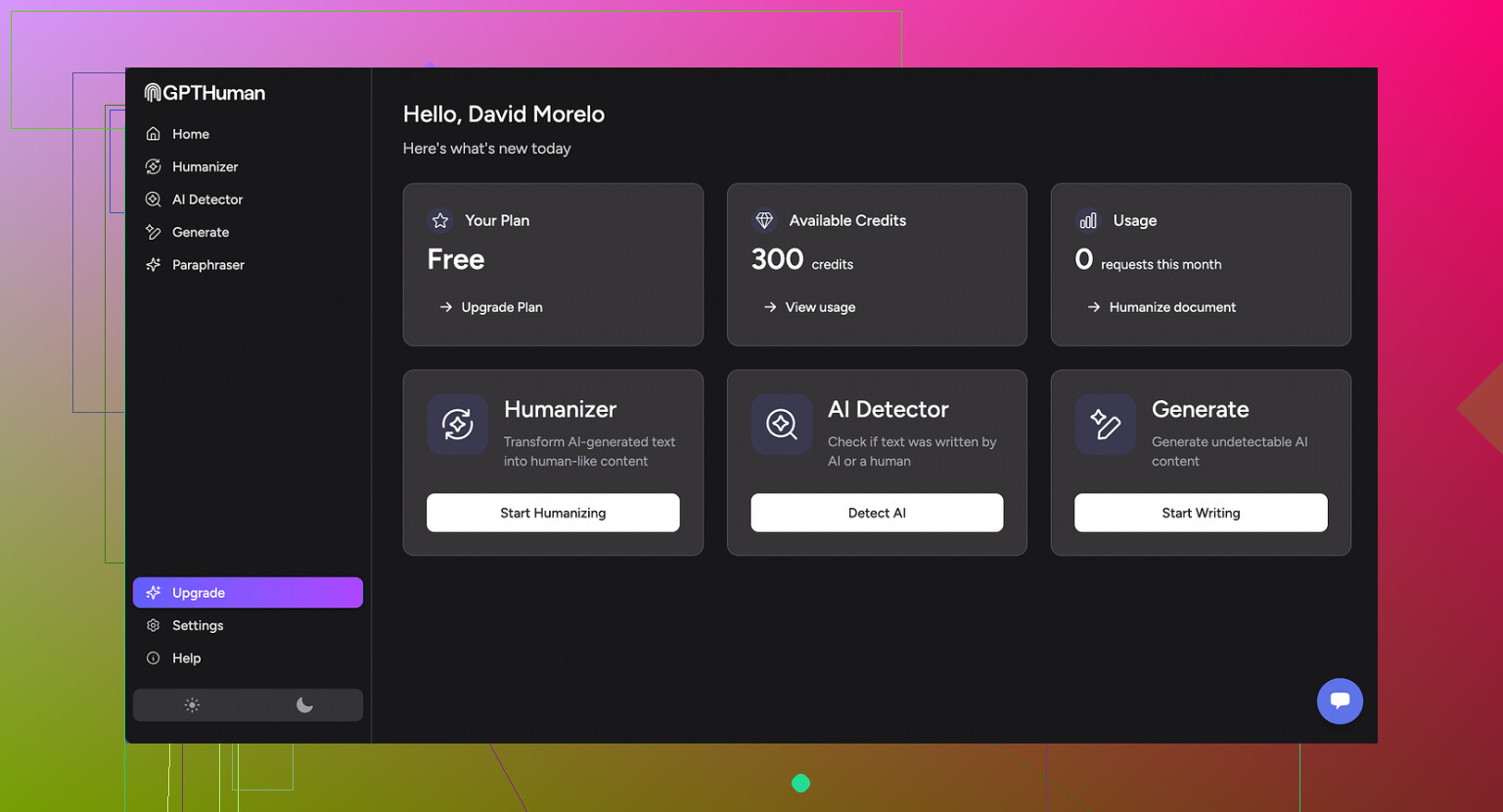1503x812 pixels.
Task: Click the bar chart icon on Usage card
Action: pos(1087,220)
